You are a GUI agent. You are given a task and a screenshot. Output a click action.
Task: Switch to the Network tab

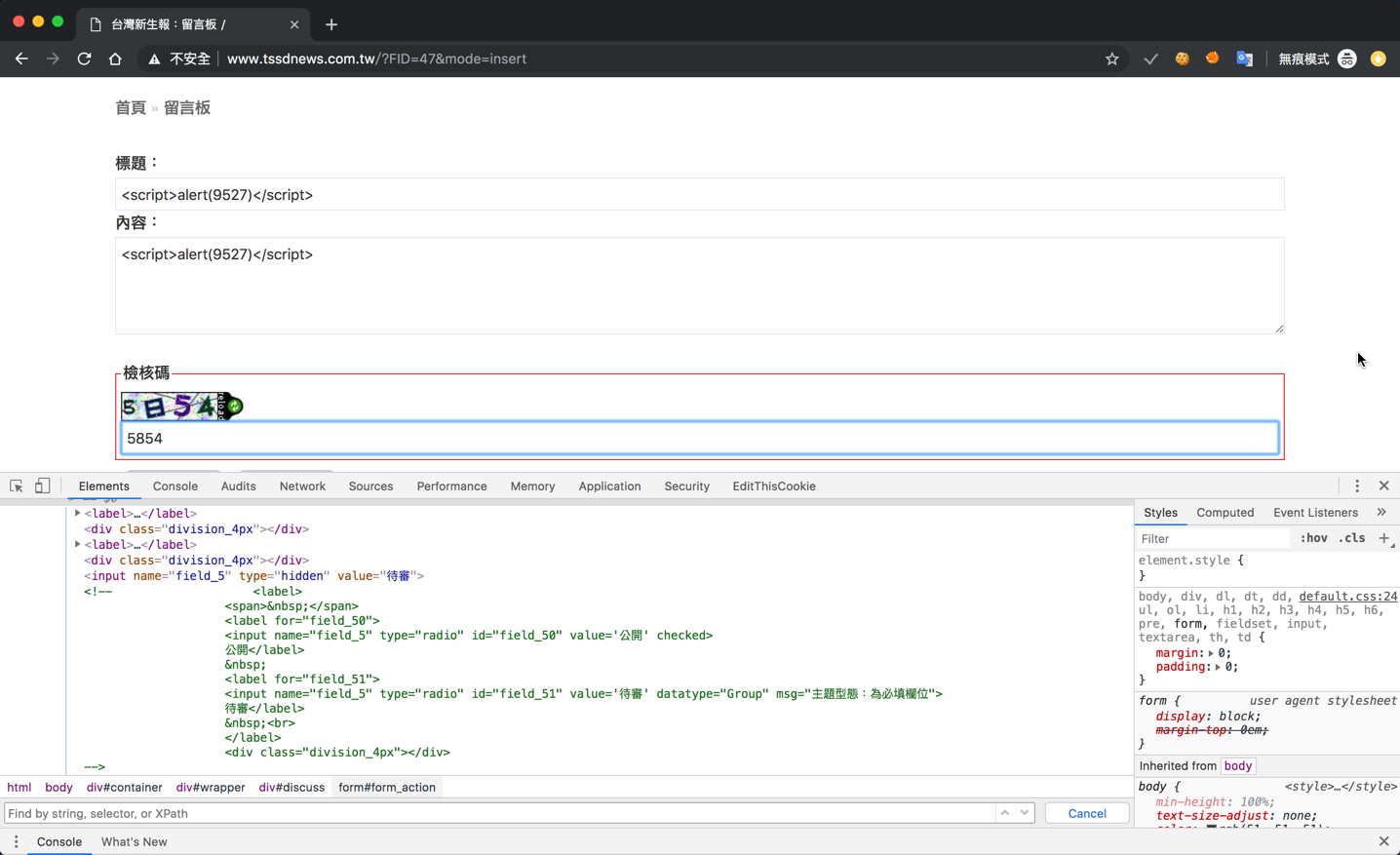(302, 486)
